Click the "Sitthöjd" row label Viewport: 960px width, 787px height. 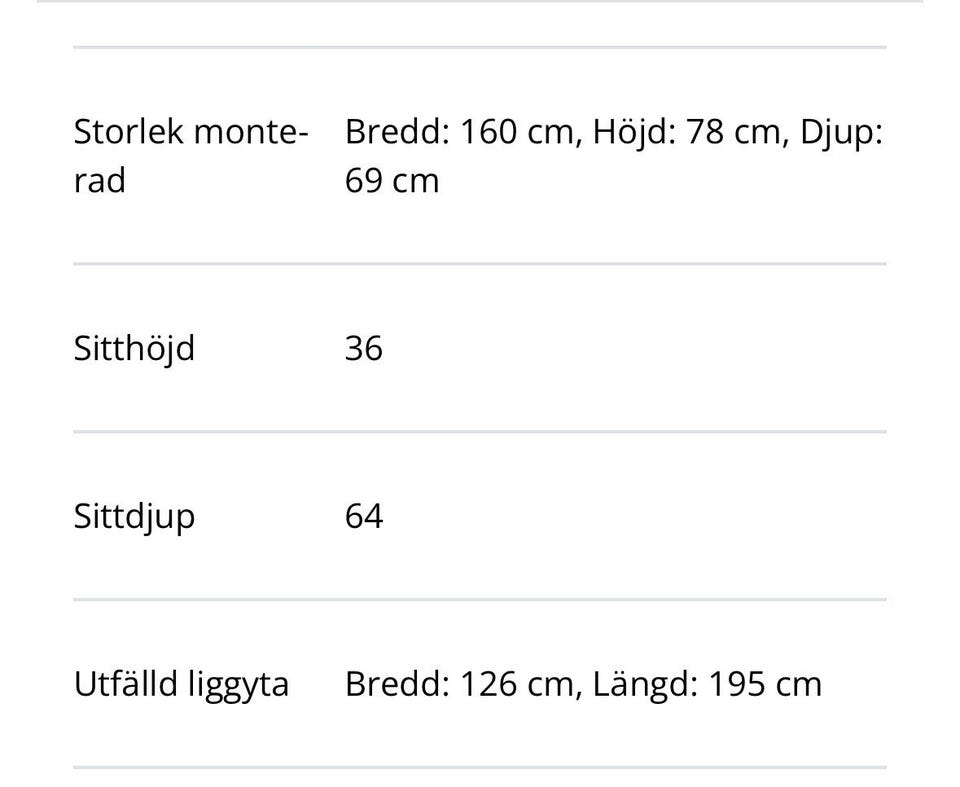click(x=134, y=349)
